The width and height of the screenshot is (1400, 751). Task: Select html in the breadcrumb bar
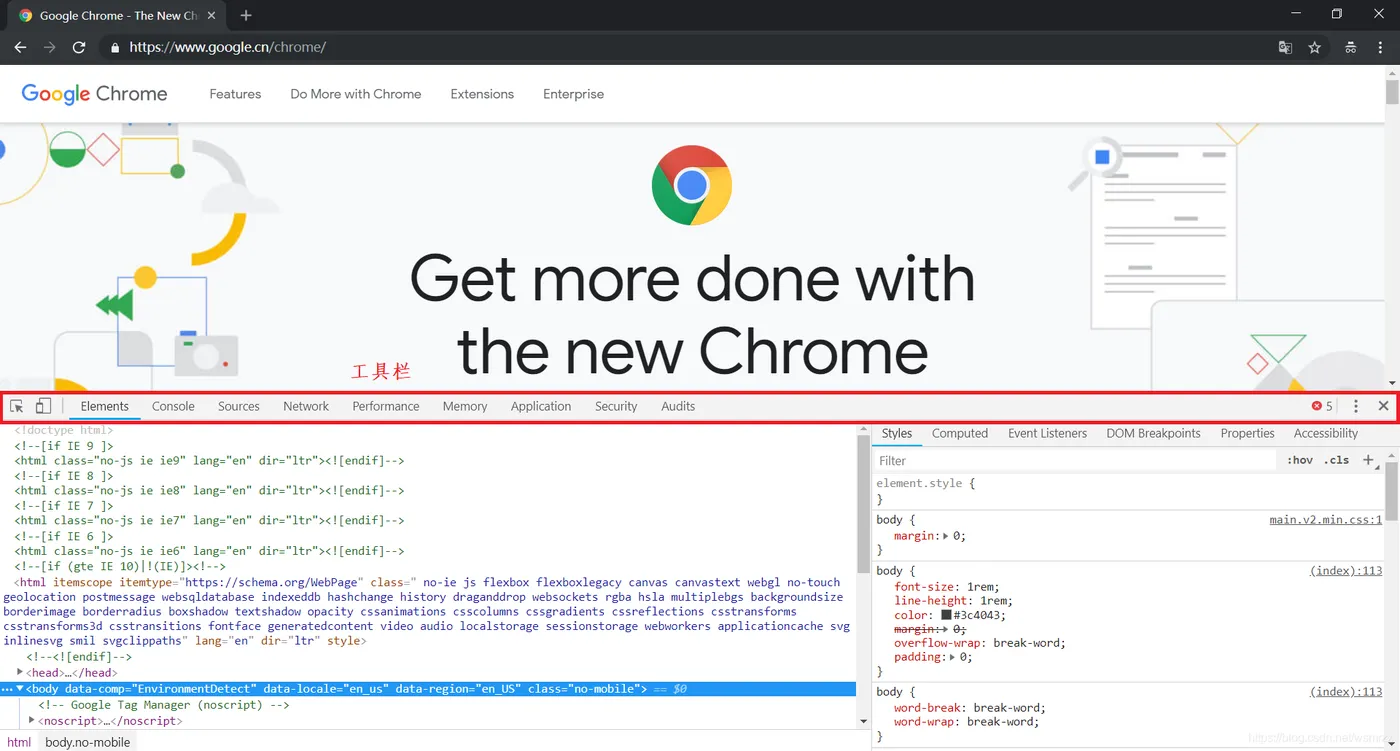(19, 742)
